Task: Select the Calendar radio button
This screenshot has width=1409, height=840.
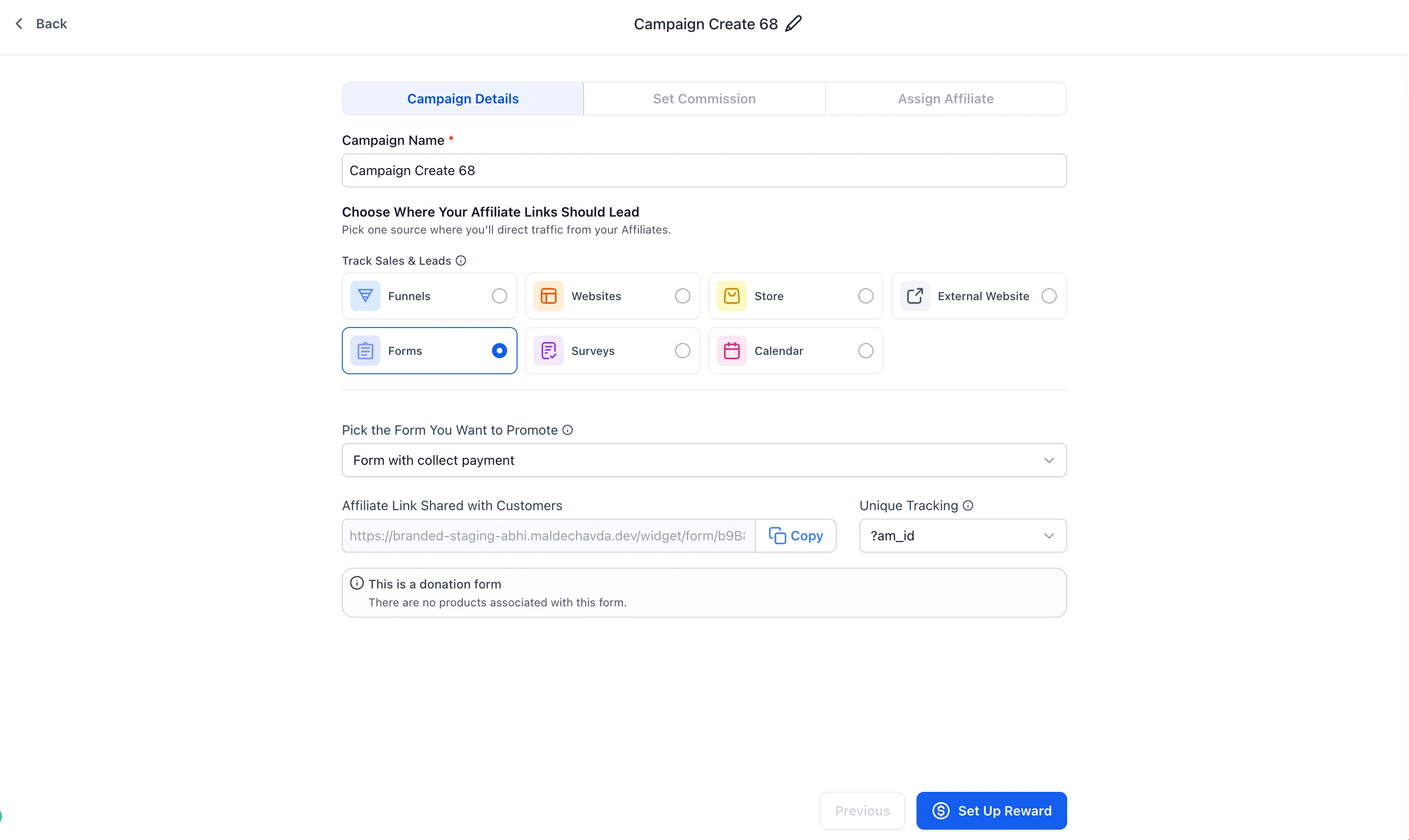Action: click(x=865, y=350)
